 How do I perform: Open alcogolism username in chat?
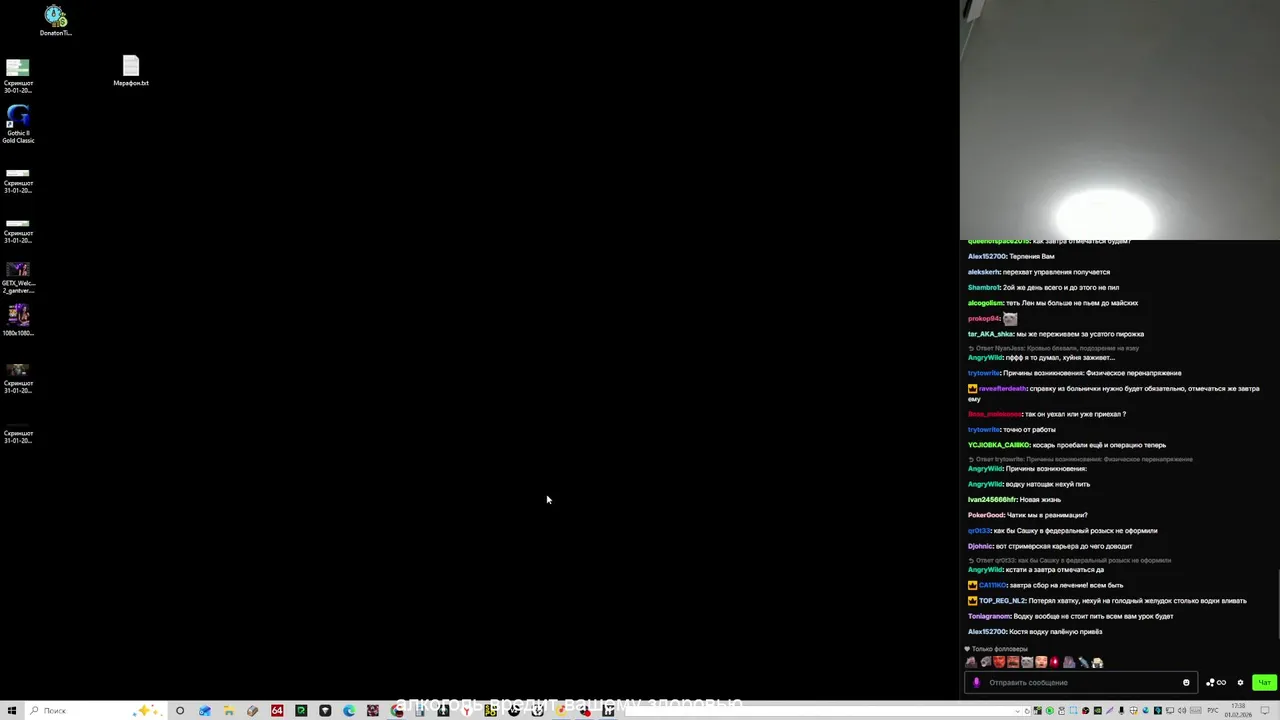(x=985, y=303)
